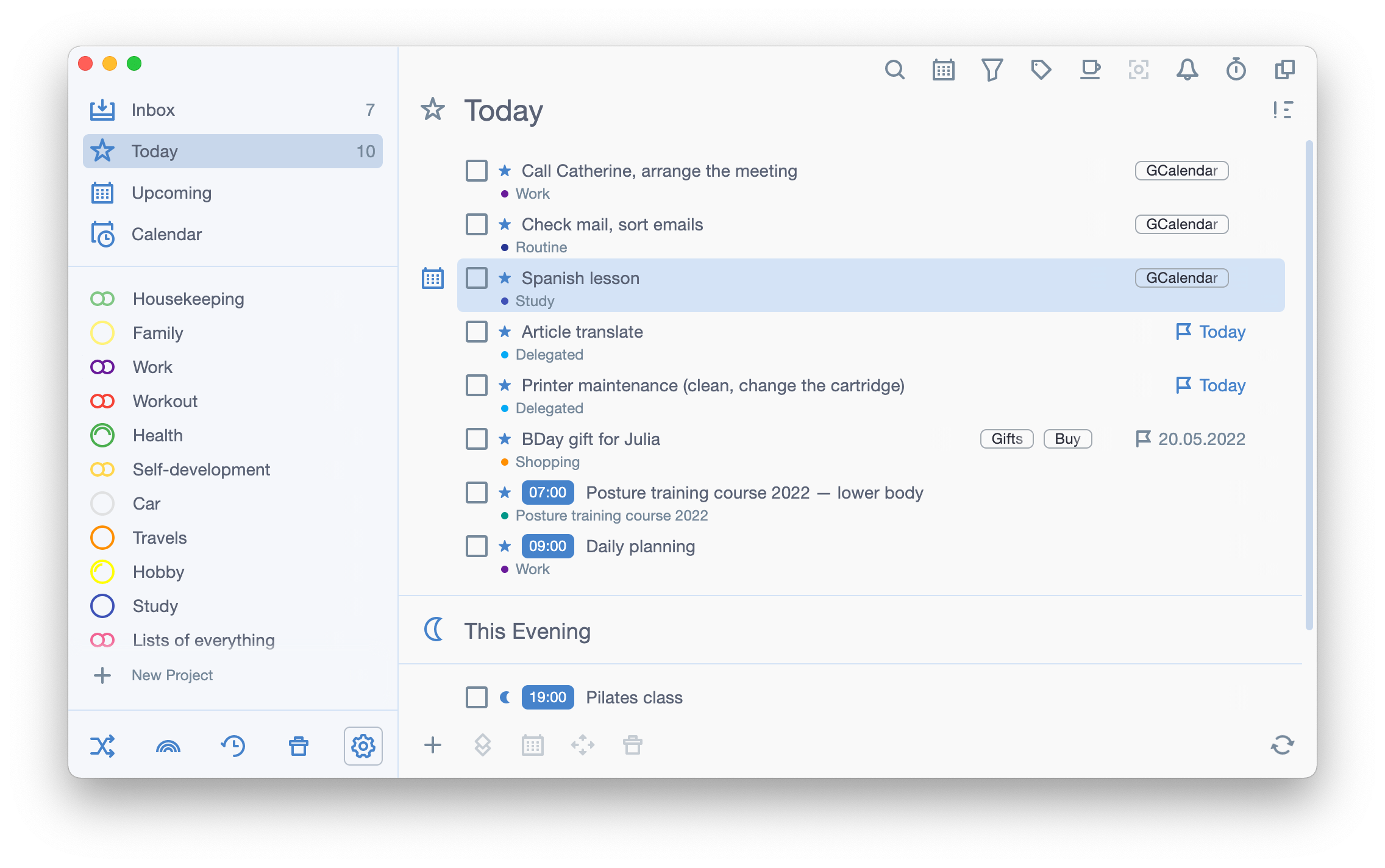Open the tags icon in toolbar

click(x=1041, y=70)
